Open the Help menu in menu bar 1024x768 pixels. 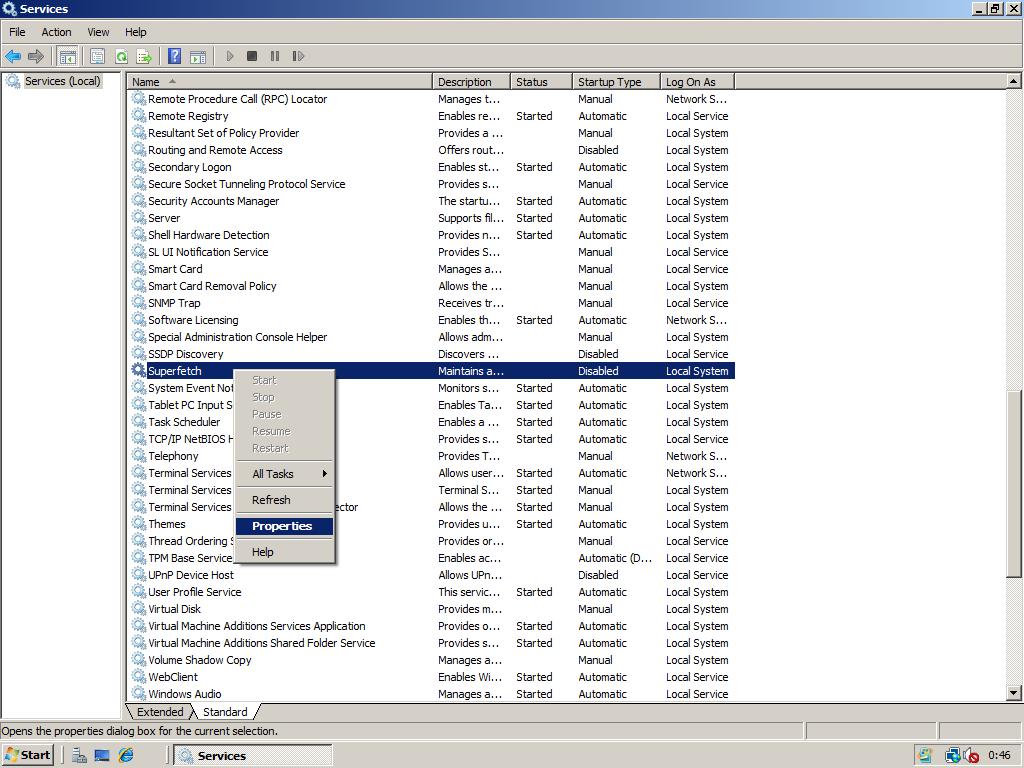136,32
